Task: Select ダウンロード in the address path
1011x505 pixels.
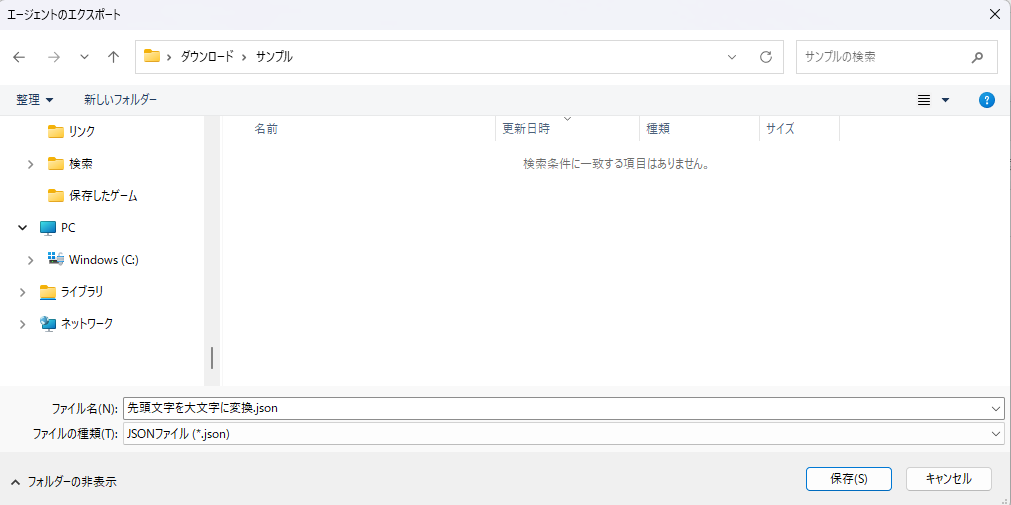Action: pos(207,57)
